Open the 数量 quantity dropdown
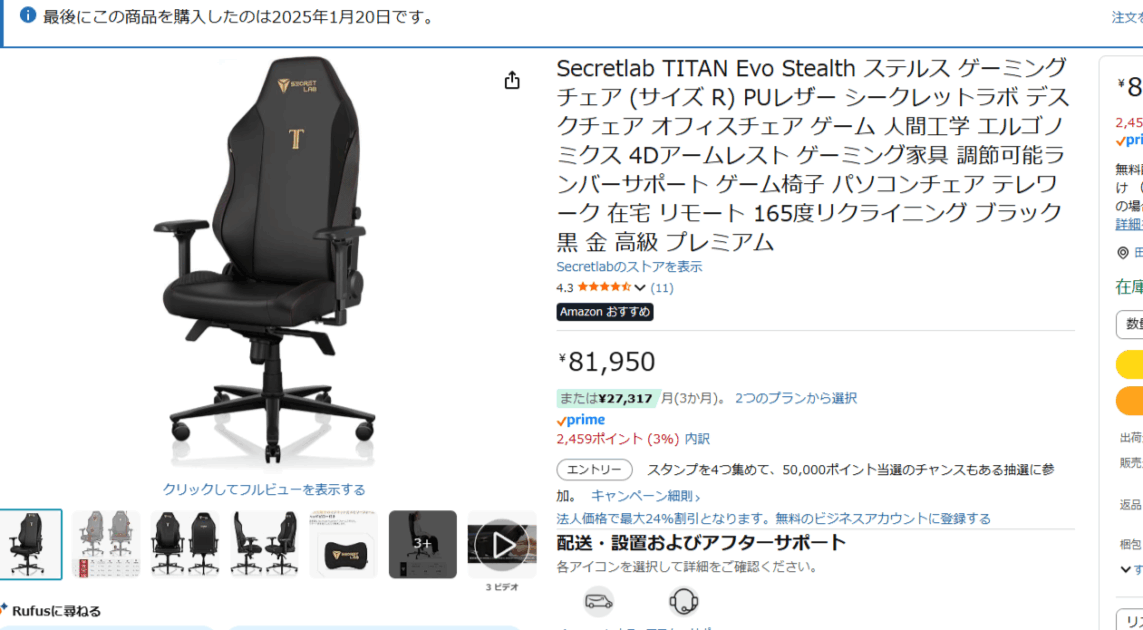The height and width of the screenshot is (630, 1143). (1129, 324)
